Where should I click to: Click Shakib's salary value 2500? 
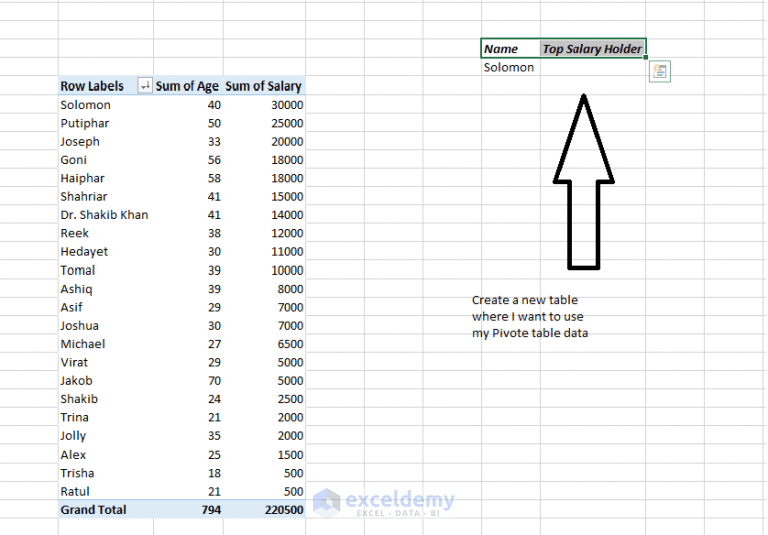[290, 399]
